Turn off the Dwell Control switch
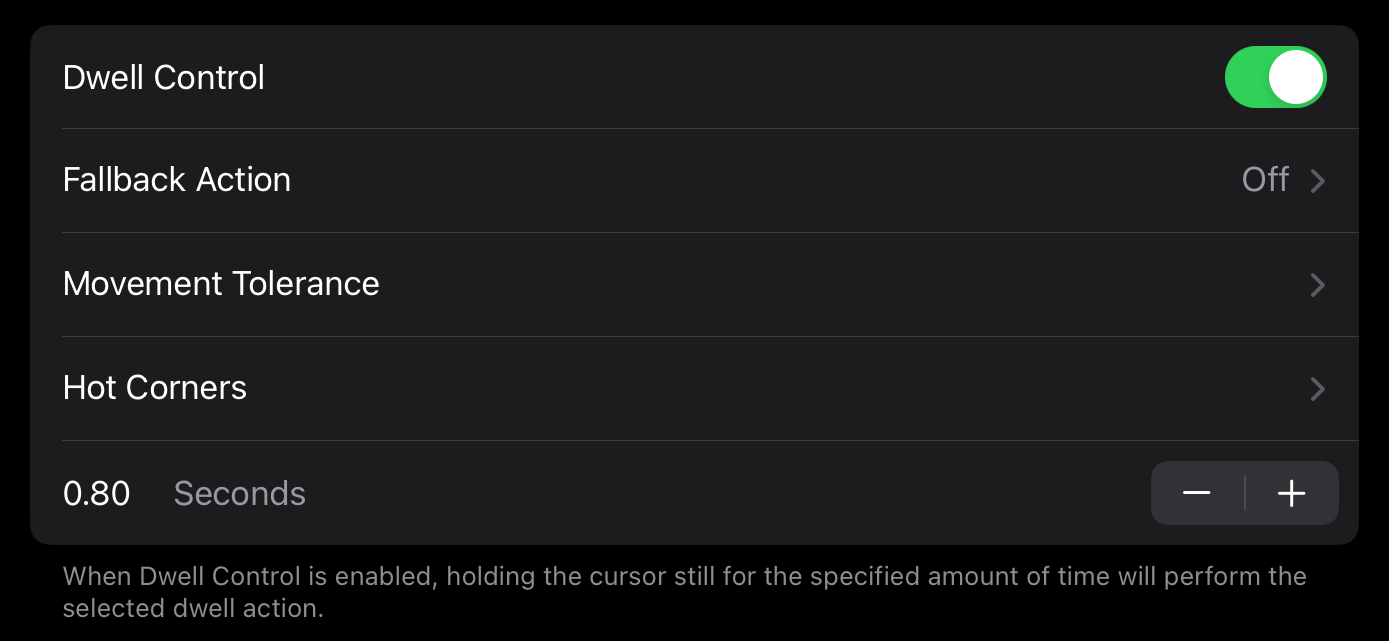The height and width of the screenshot is (641, 1389). [x=1275, y=77]
